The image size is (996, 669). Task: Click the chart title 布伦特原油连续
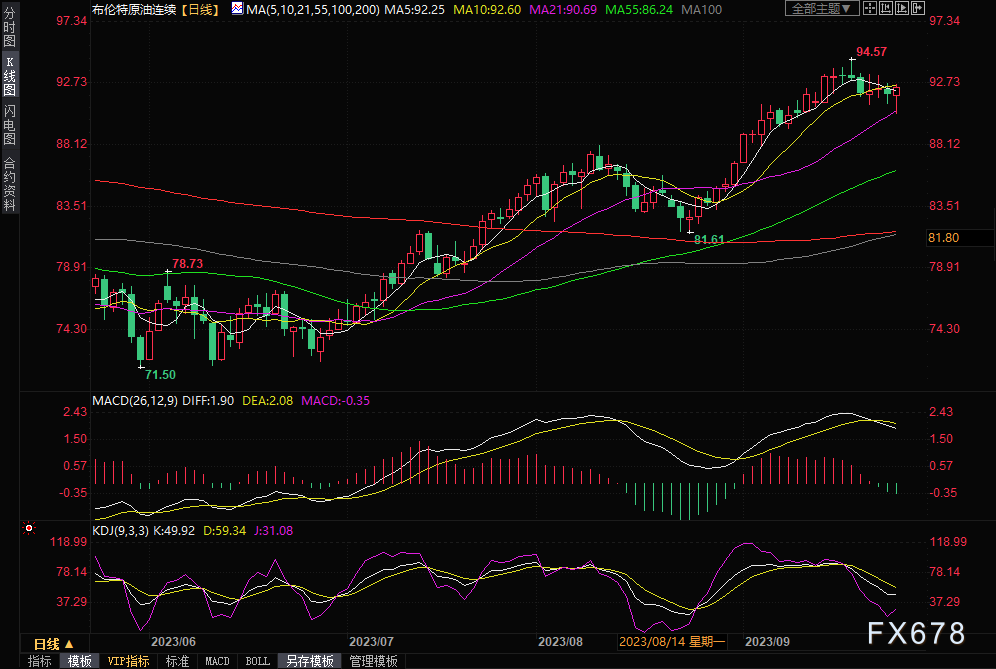click(133, 10)
